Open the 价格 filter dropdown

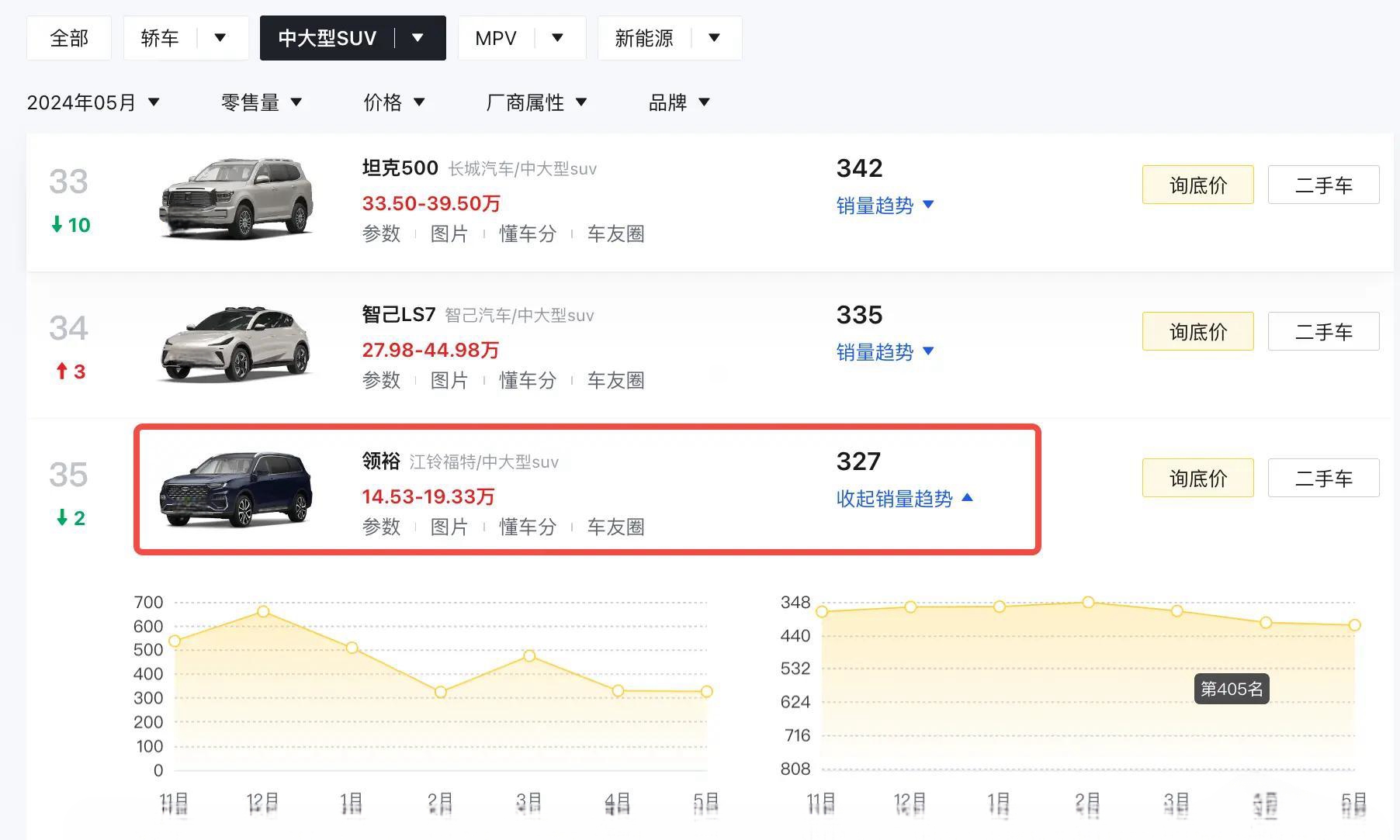click(394, 102)
